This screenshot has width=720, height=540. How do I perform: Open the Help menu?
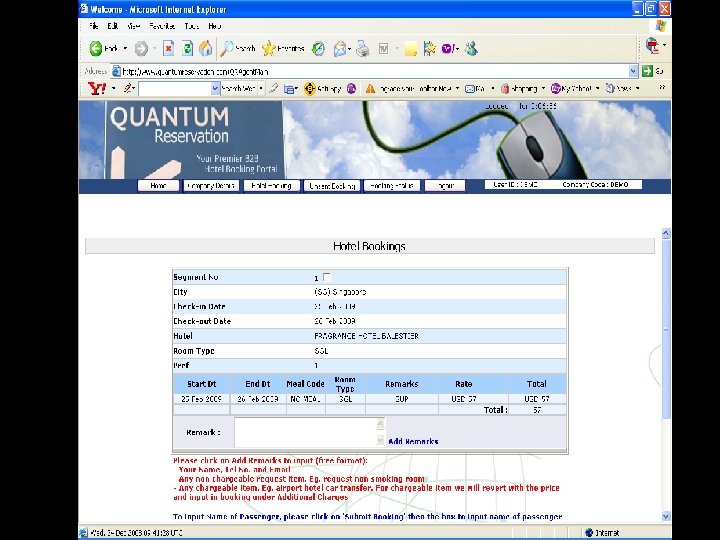pos(214,26)
